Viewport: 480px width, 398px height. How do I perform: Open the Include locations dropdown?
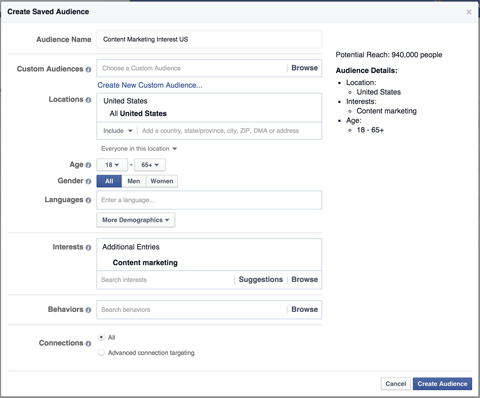pyautogui.click(x=118, y=131)
